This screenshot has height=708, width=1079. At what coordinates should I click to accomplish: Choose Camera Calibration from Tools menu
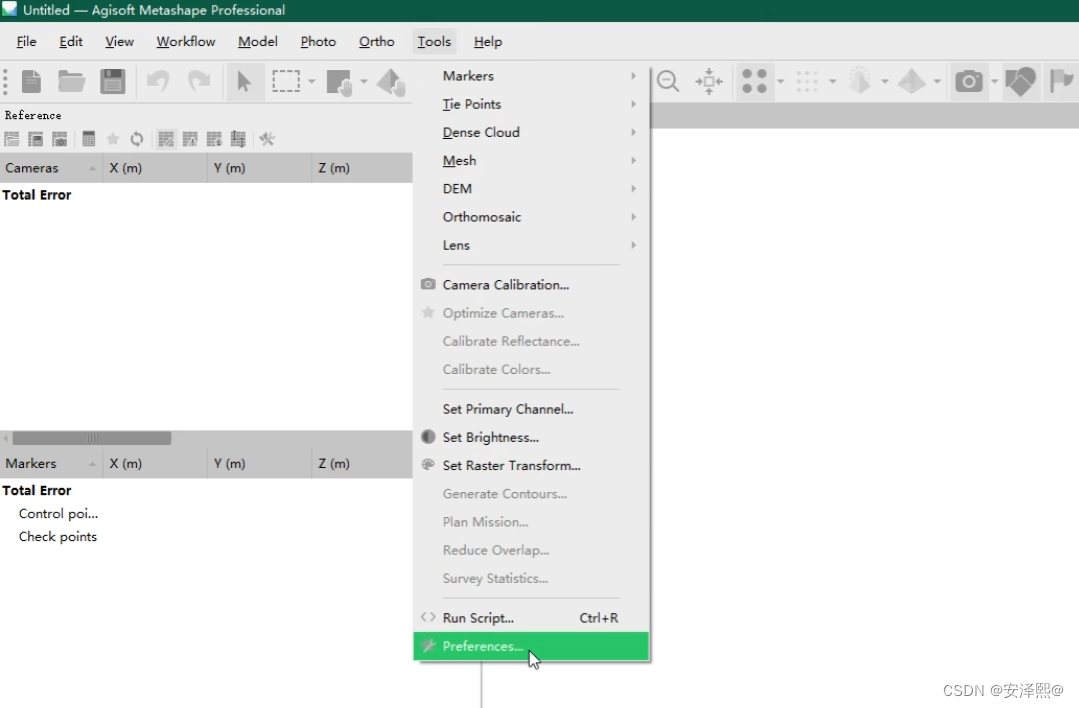click(x=531, y=285)
